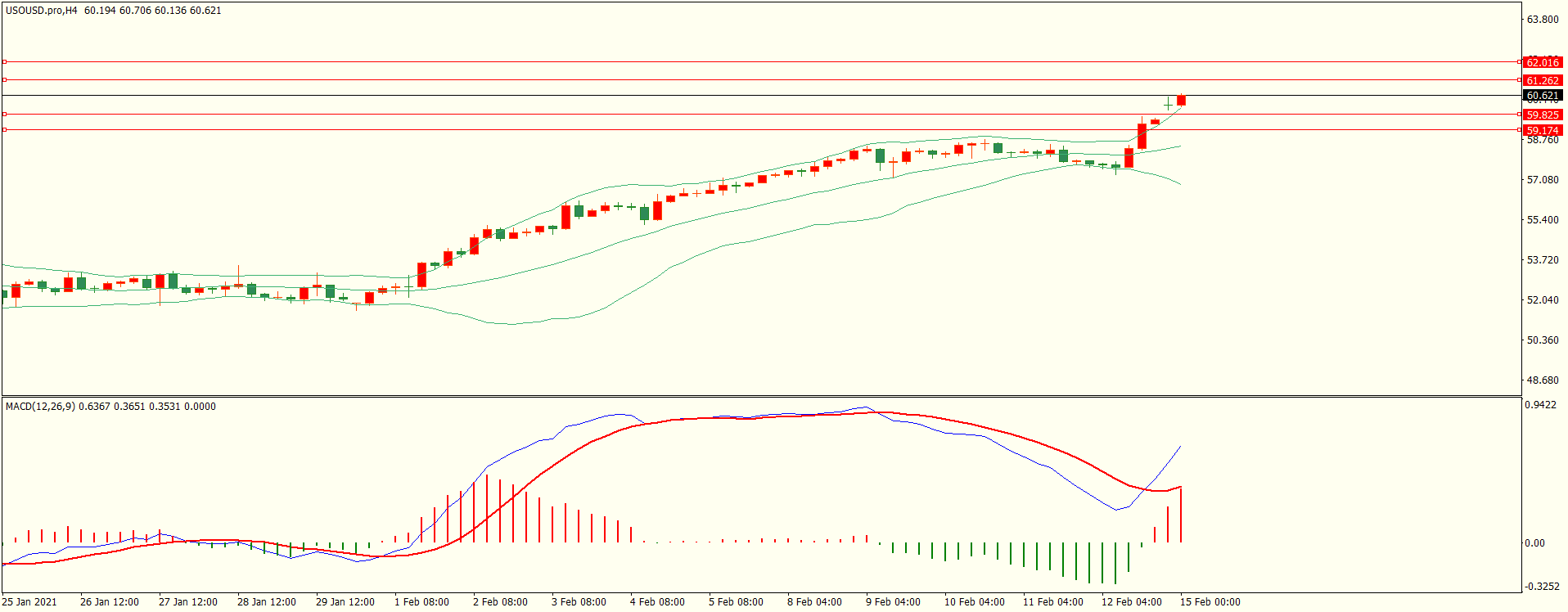This screenshot has width=1568, height=612.
Task: Click the left handle of the red 59.174 line
Action: [5, 129]
